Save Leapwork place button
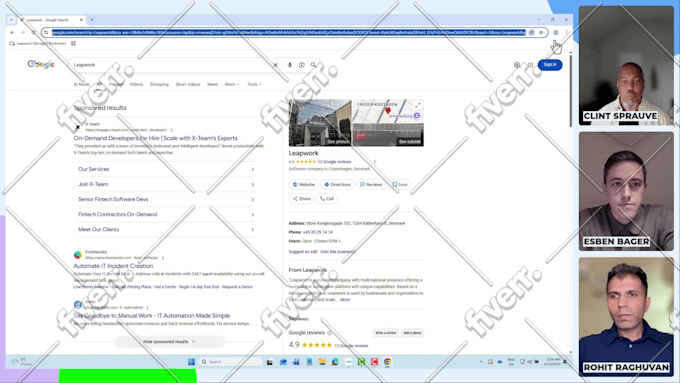Image resolution: width=680 pixels, height=383 pixels. tap(400, 184)
